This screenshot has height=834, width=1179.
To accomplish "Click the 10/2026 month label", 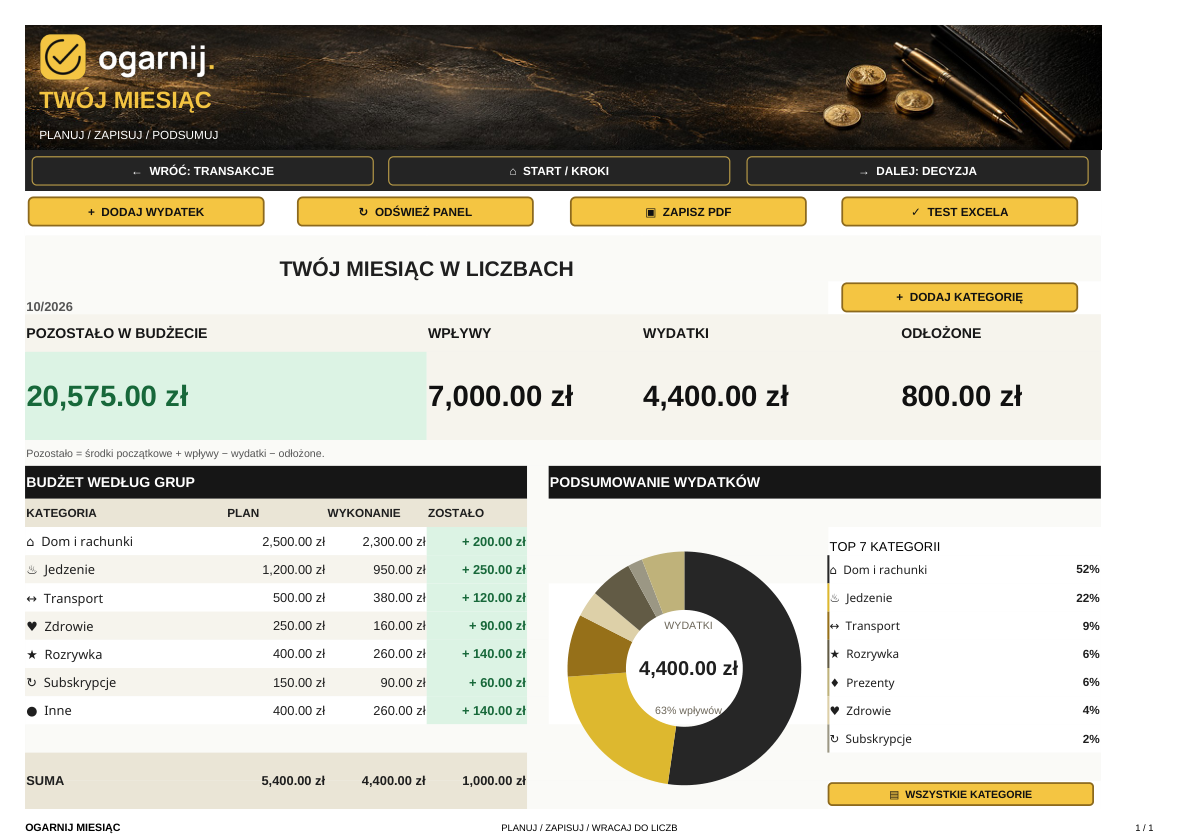I will pos(50,307).
